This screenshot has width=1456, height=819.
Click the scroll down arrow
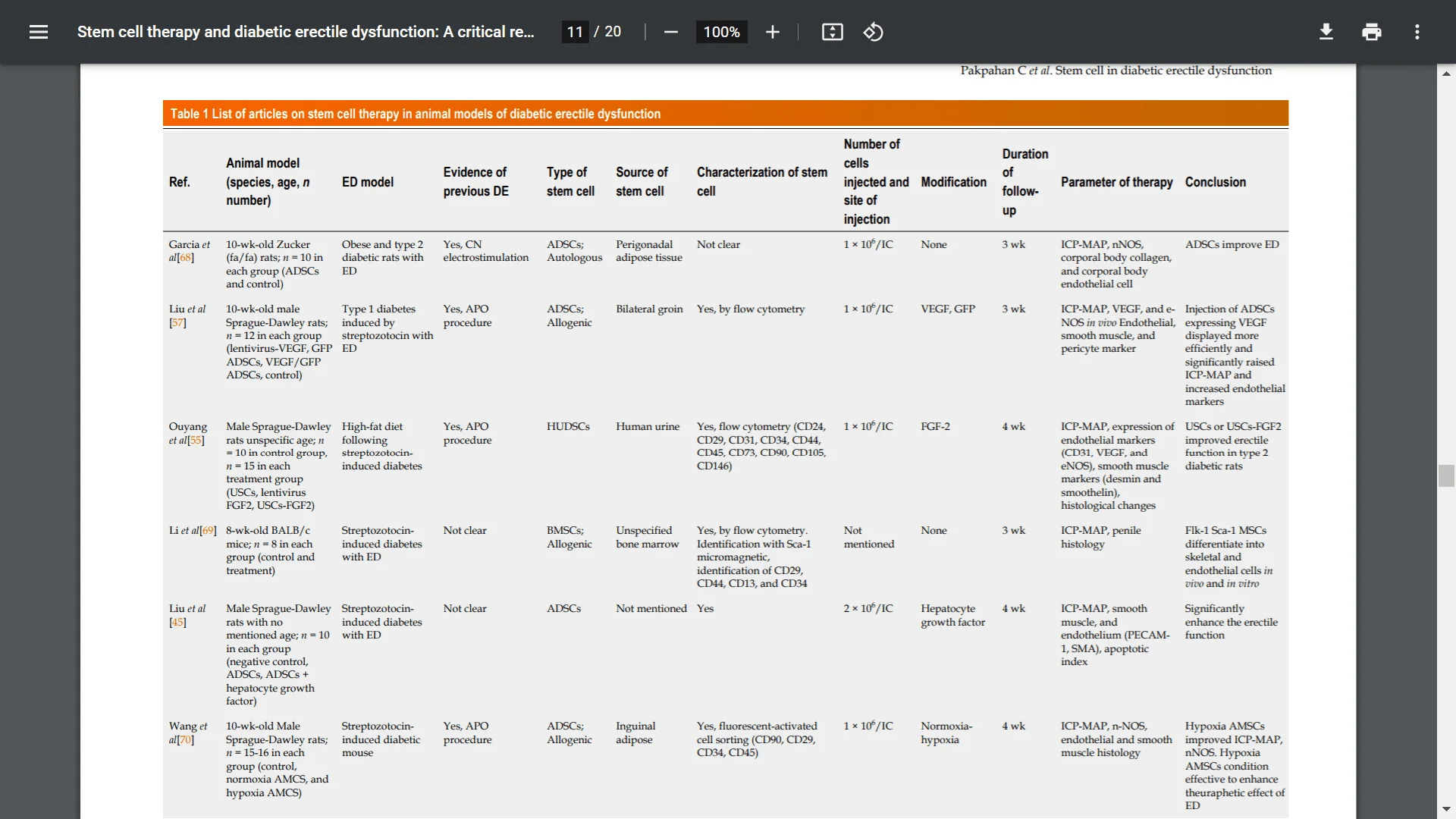(x=1446, y=810)
